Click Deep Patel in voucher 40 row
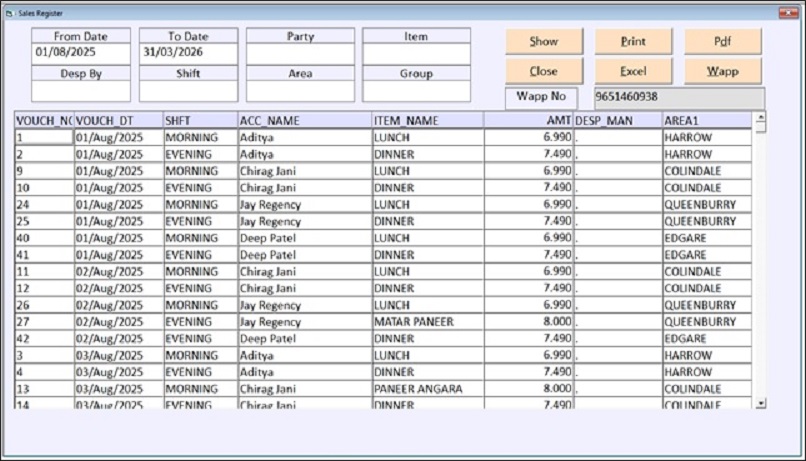The image size is (806, 461). click(x=305, y=238)
